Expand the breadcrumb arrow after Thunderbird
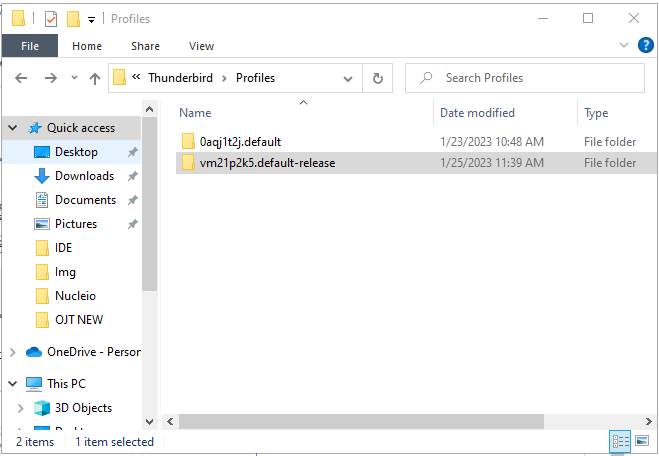 point(224,78)
